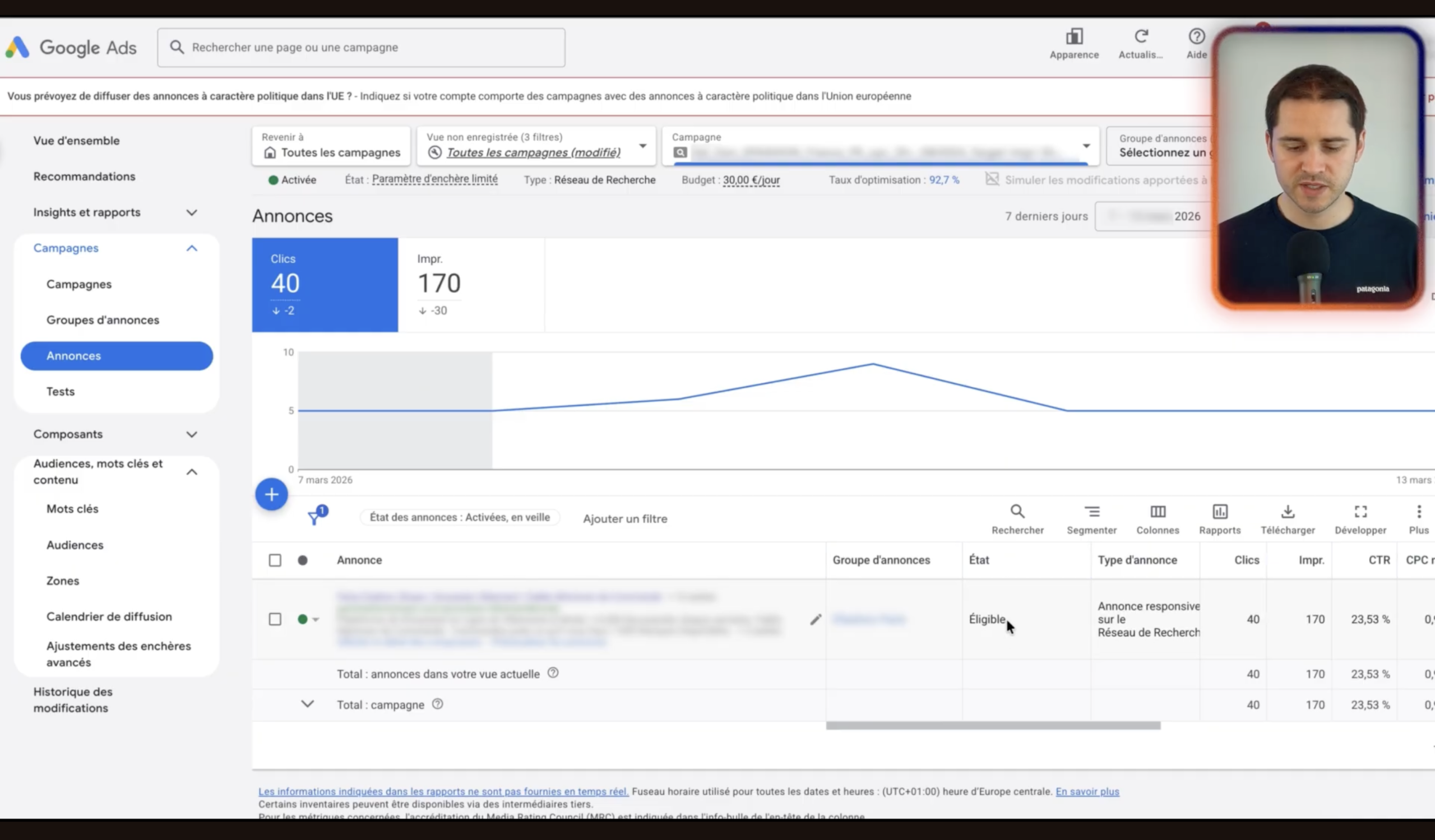Open Calendrier de diffusion

[x=109, y=617]
